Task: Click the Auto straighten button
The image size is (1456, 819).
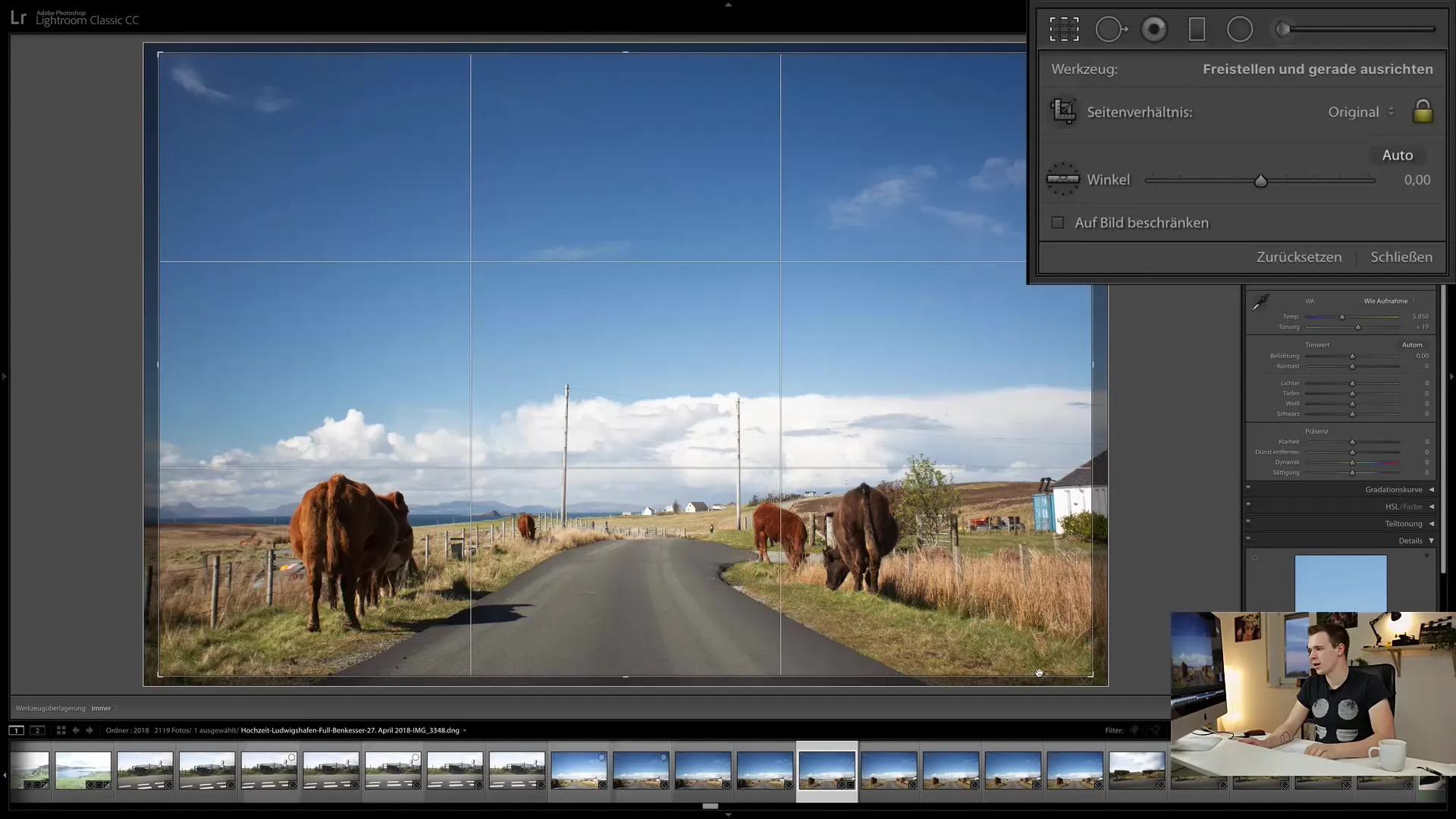Action: click(1398, 155)
